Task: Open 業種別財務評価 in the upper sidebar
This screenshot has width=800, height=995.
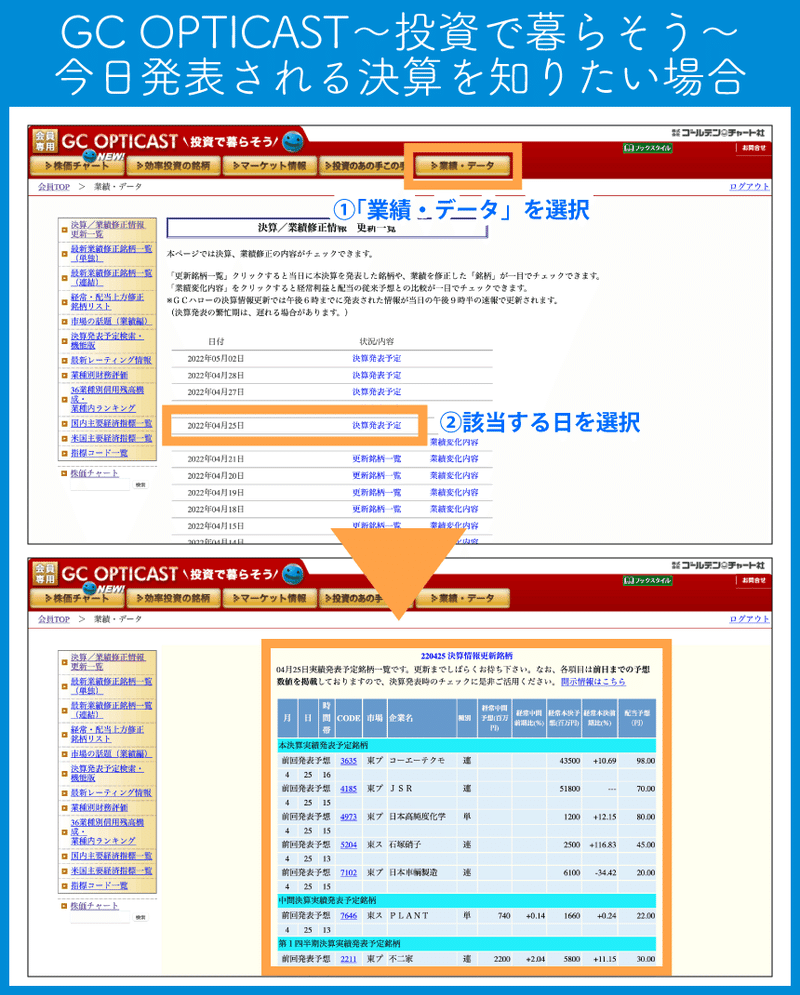Action: click(x=99, y=376)
